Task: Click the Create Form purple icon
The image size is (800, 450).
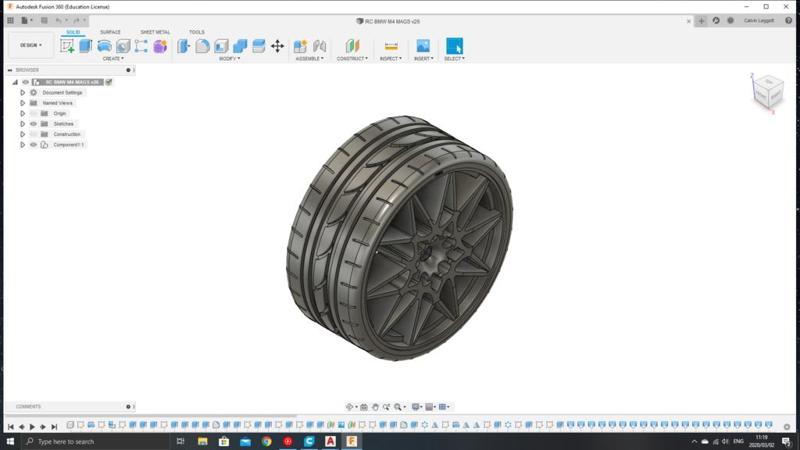Action: tap(160, 46)
